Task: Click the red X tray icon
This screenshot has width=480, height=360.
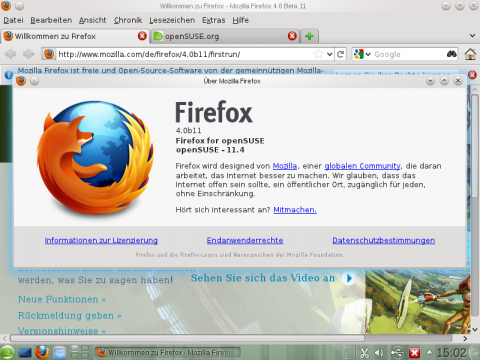Action: [x=414, y=353]
